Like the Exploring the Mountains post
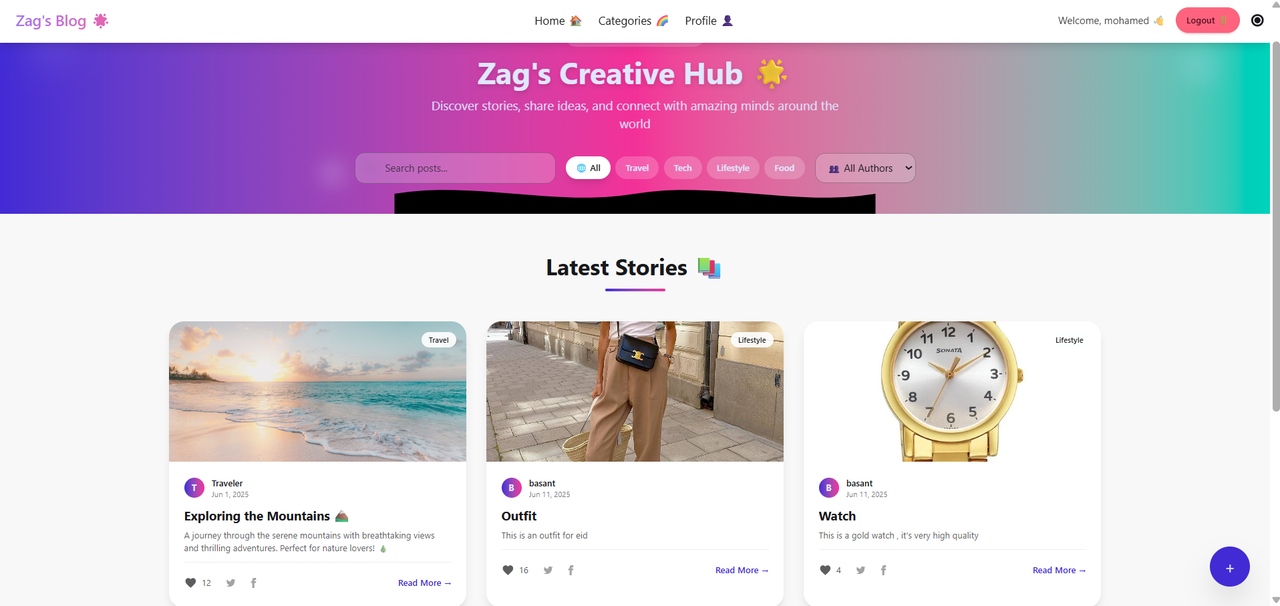1280x606 pixels. (191, 583)
